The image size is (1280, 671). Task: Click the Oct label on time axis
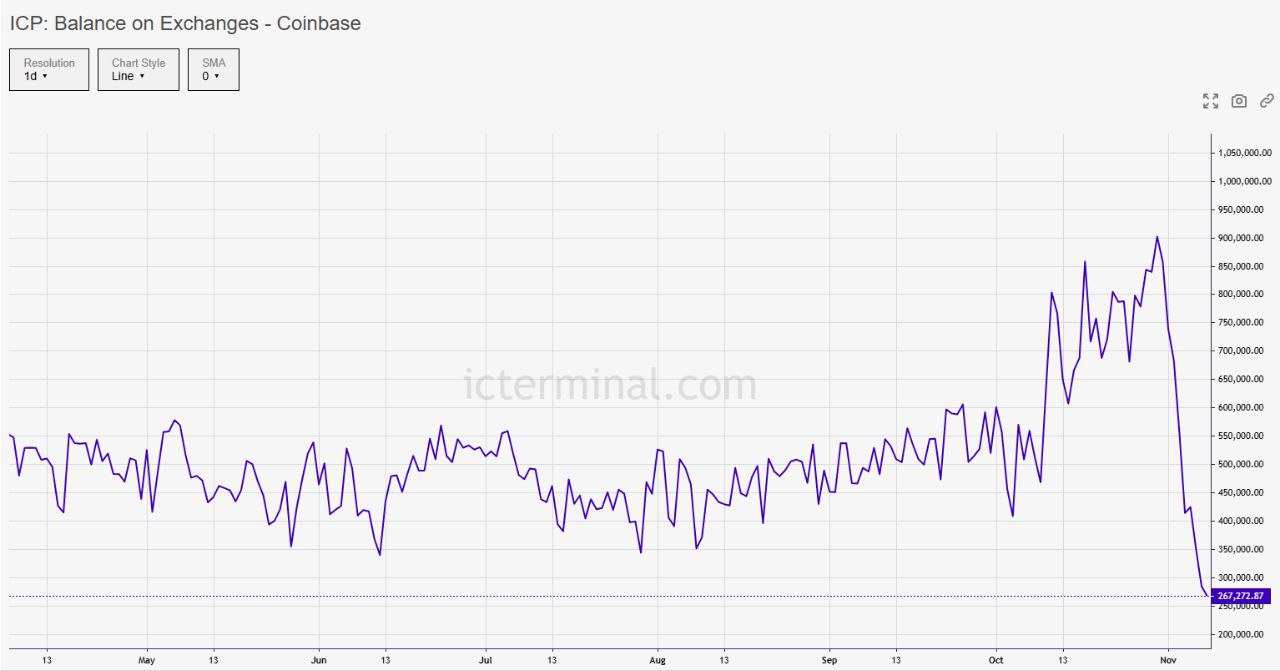[995, 660]
